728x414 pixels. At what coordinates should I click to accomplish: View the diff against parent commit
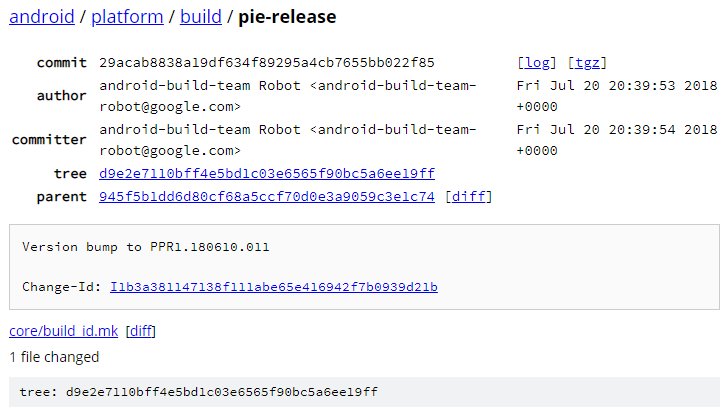pyautogui.click(x=468, y=197)
